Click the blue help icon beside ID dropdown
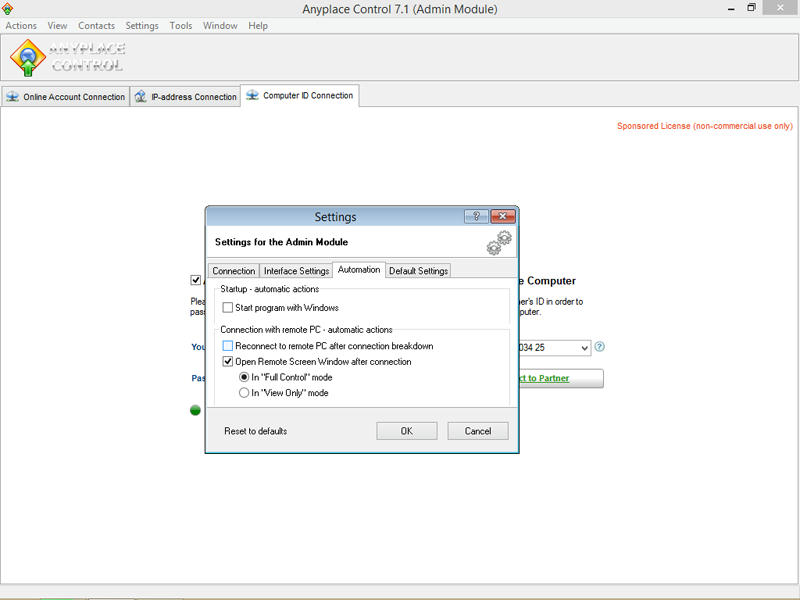This screenshot has width=800, height=600. coord(599,347)
